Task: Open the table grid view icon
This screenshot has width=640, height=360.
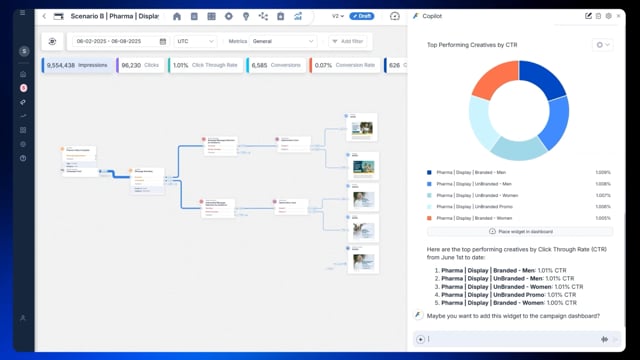Action: [x=211, y=16]
